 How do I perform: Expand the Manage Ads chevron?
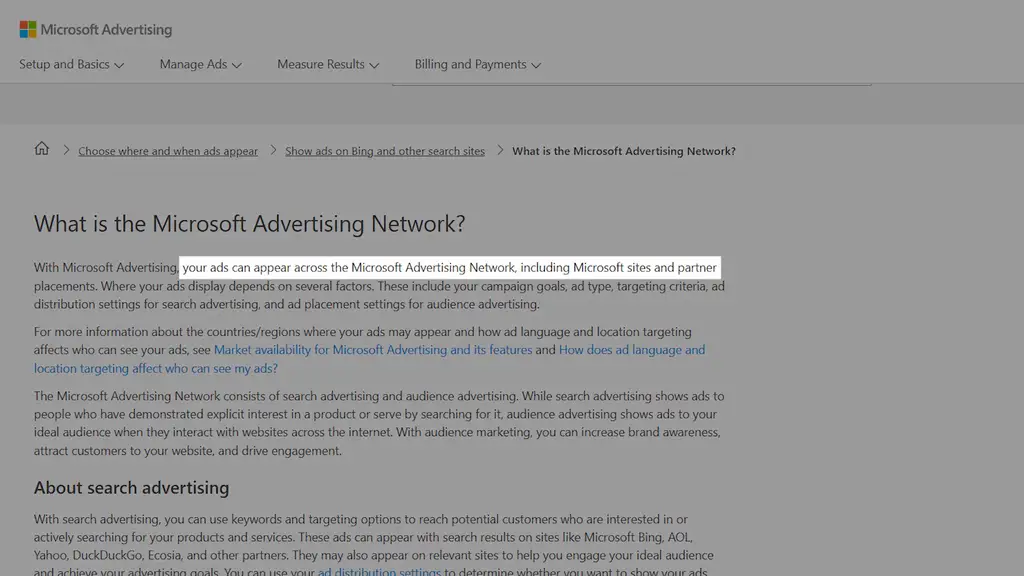pyautogui.click(x=236, y=65)
